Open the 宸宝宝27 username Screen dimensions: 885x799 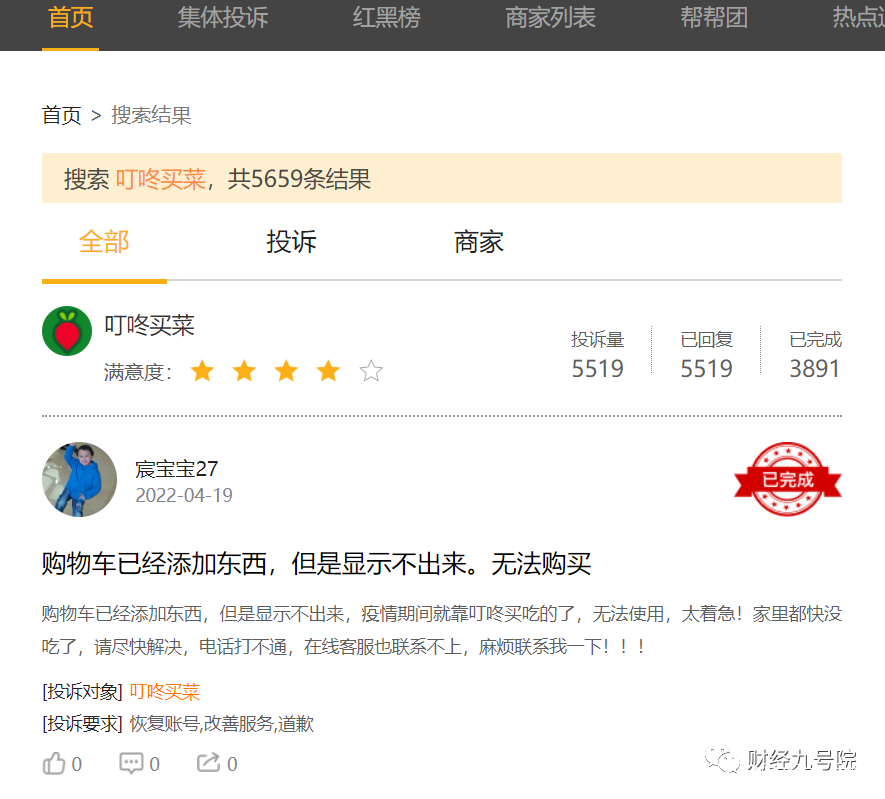(176, 469)
